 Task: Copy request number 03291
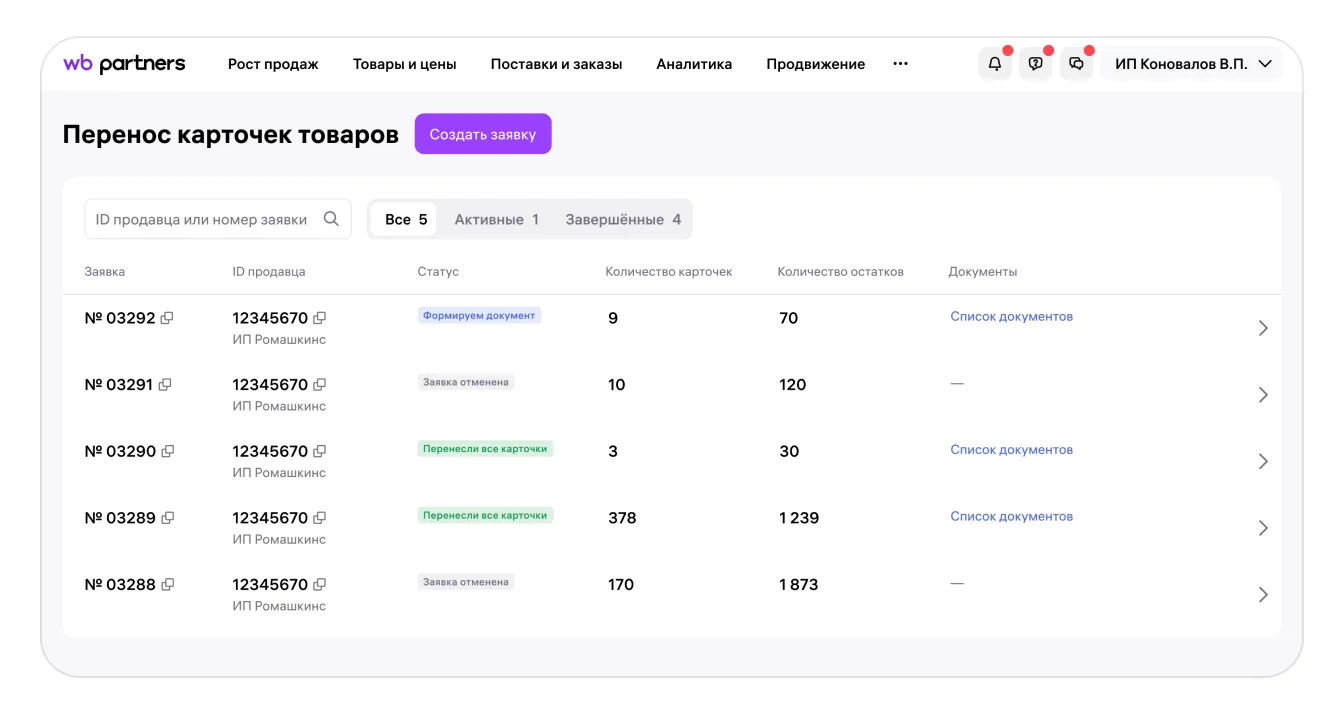[x=165, y=384]
